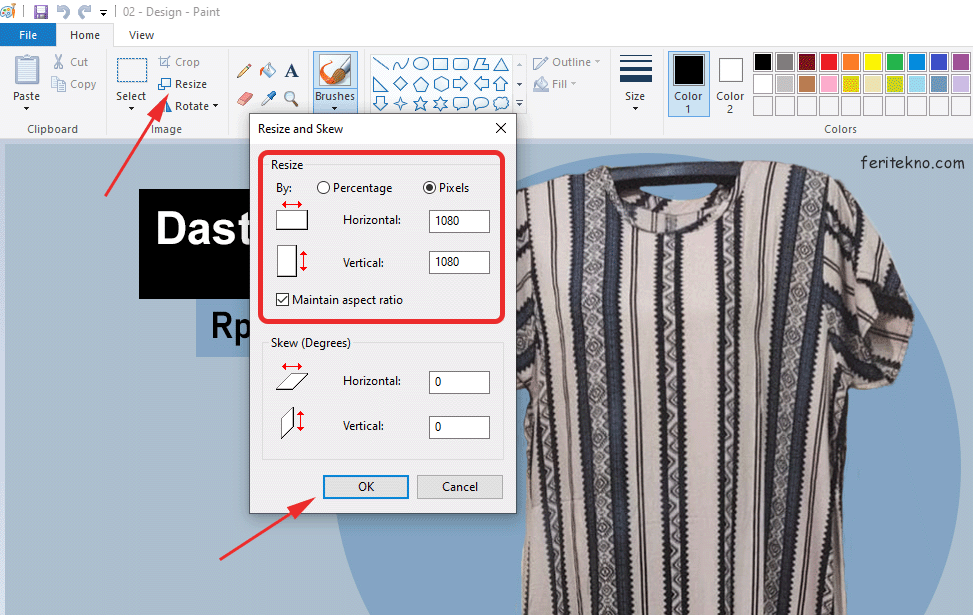Select the Magnifier tool
The height and width of the screenshot is (615, 973).
click(x=291, y=99)
